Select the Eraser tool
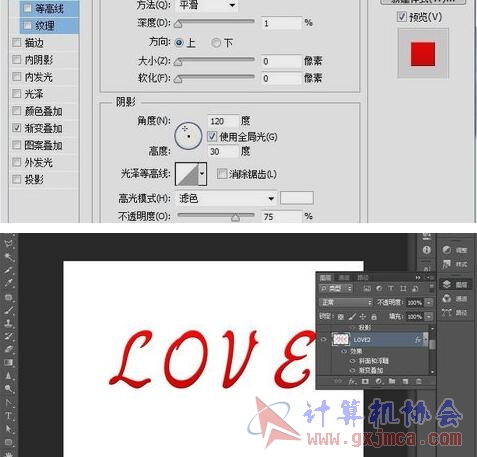Image resolution: width=477 pixels, height=457 pixels. (x=9, y=349)
